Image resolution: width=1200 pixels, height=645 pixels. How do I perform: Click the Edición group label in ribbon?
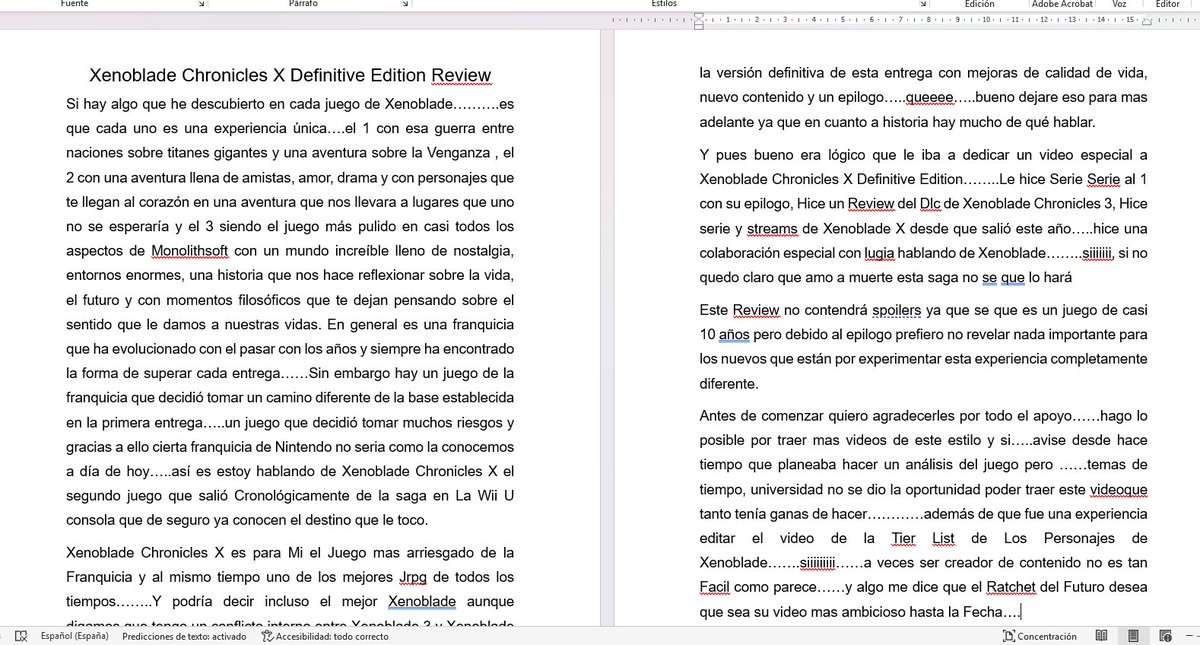pos(980,4)
